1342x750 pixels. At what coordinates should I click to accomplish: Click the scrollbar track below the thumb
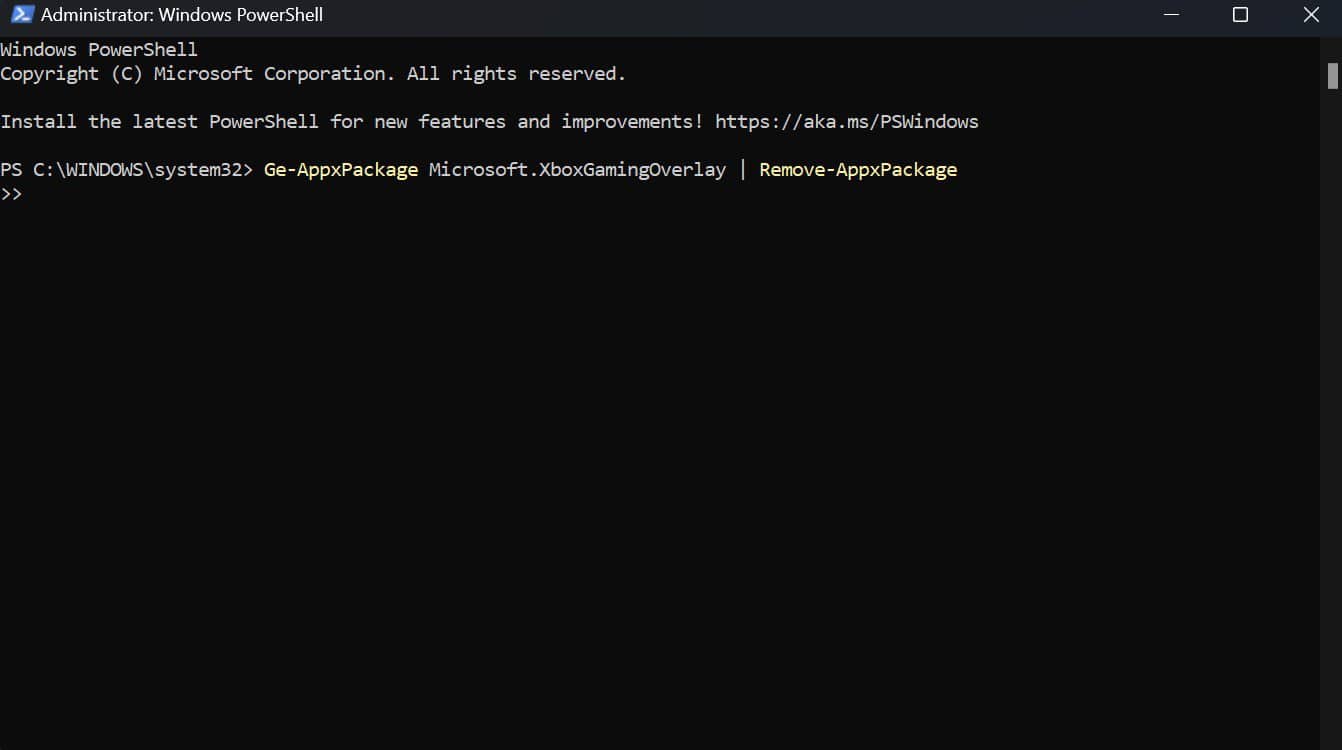click(1334, 400)
